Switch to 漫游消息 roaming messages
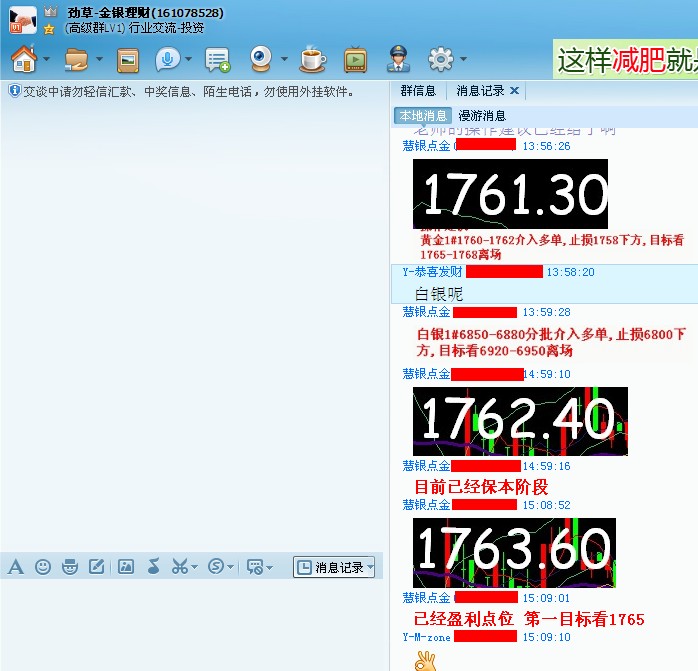 (482, 116)
